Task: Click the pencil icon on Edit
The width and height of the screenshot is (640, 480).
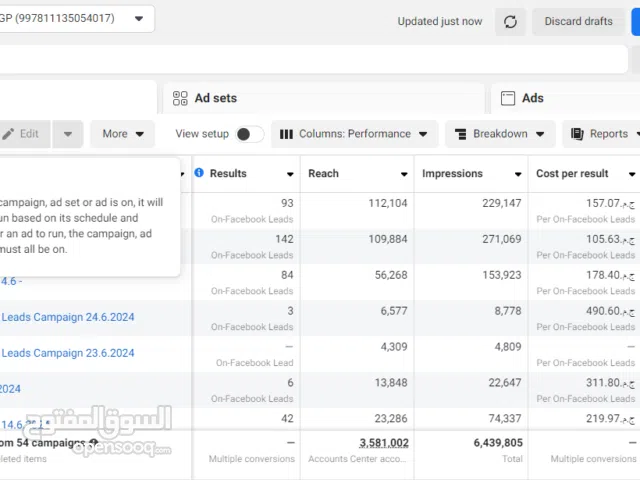Action: [x=9, y=134]
